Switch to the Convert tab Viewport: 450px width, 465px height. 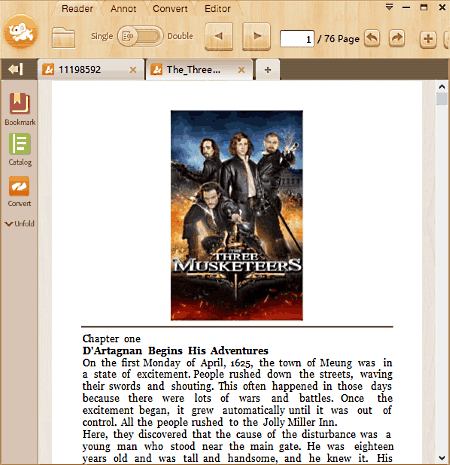[x=170, y=8]
